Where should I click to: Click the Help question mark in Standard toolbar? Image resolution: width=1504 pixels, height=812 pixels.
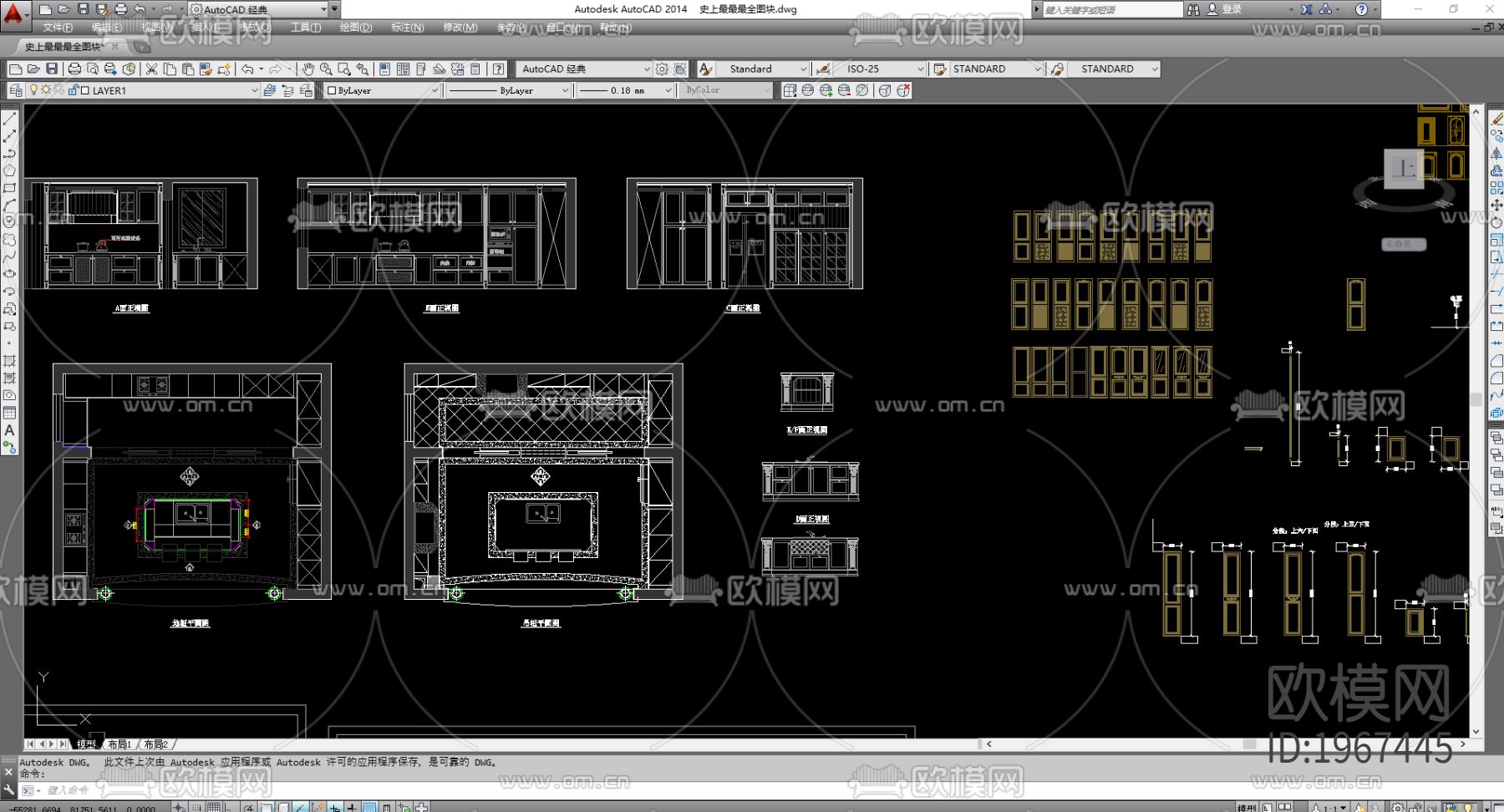tap(498, 69)
